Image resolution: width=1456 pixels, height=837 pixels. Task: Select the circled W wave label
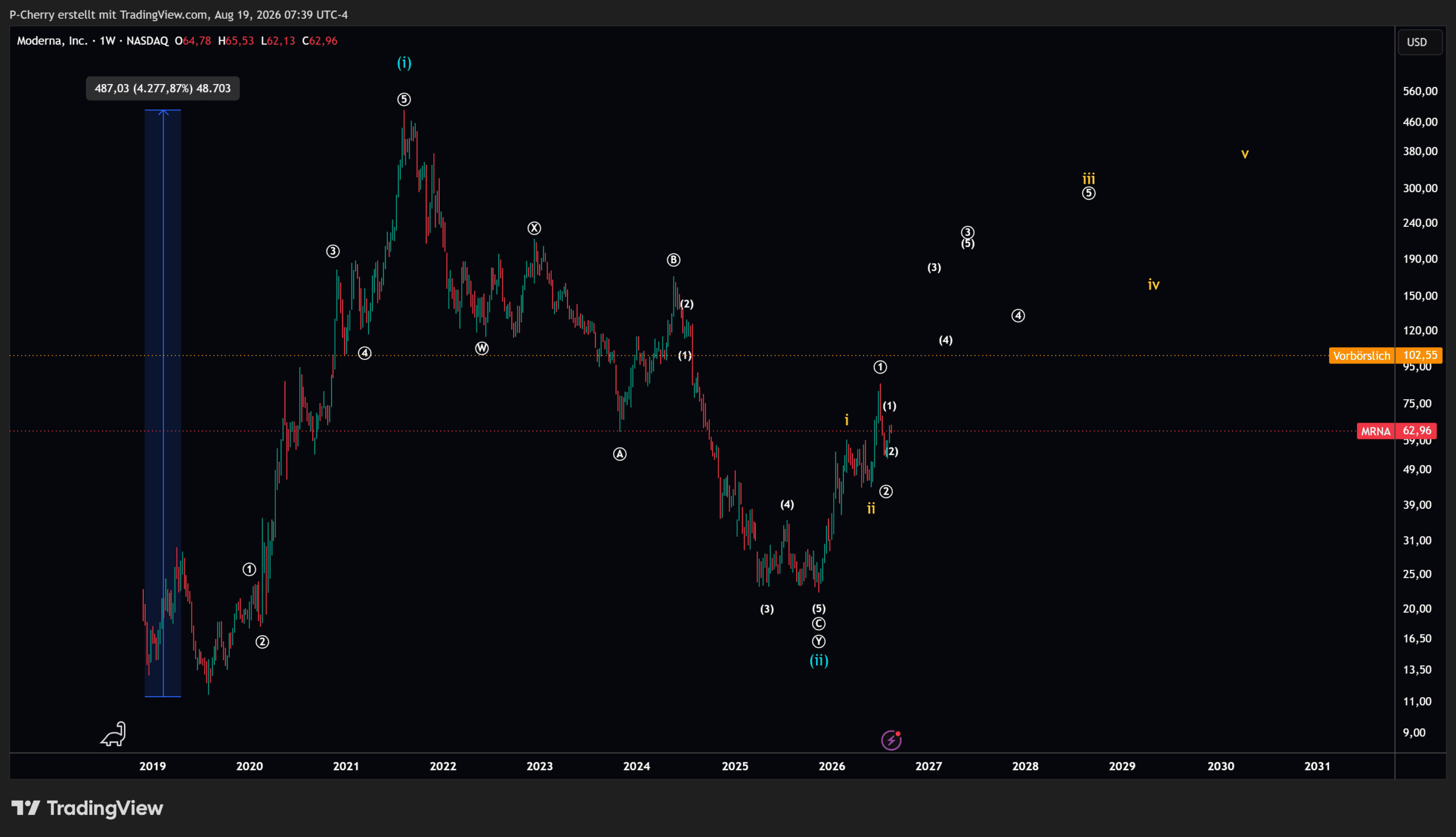coord(482,349)
